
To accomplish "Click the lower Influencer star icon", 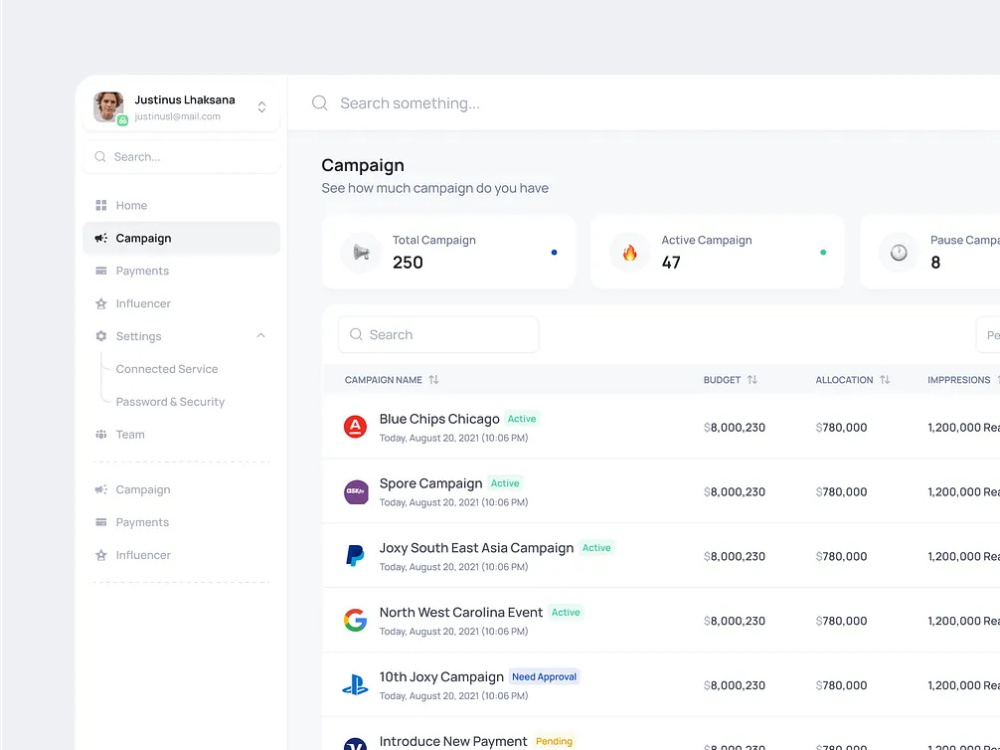I will click(x=101, y=555).
